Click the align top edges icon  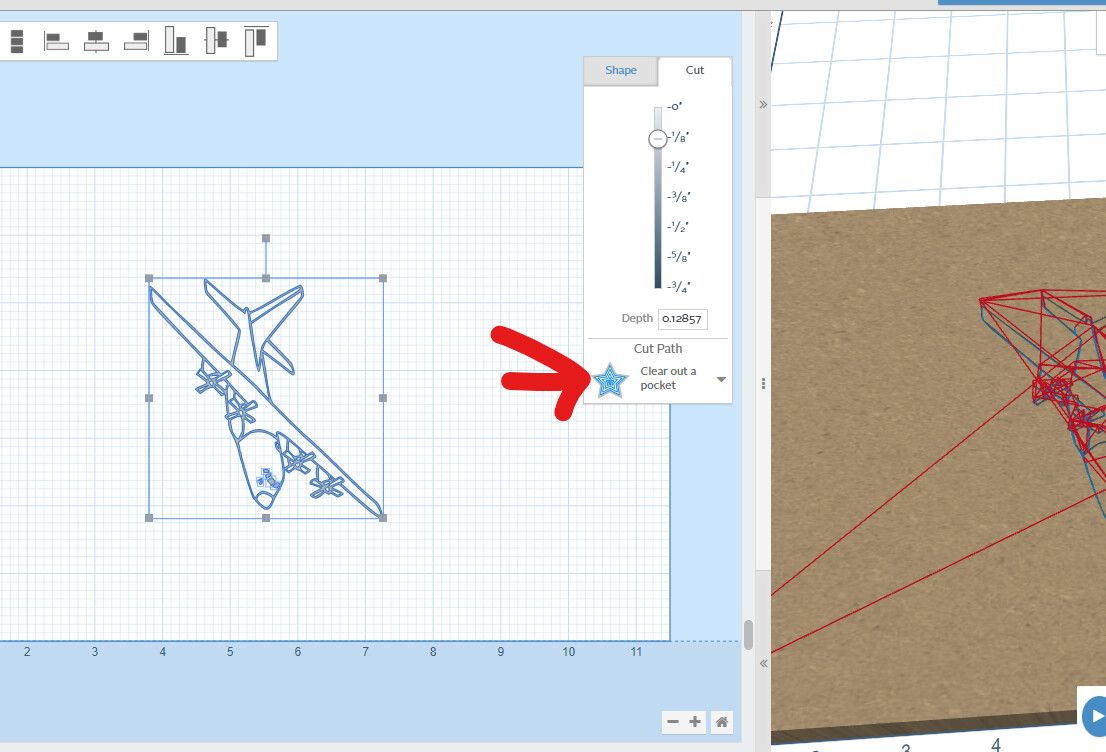(257, 40)
